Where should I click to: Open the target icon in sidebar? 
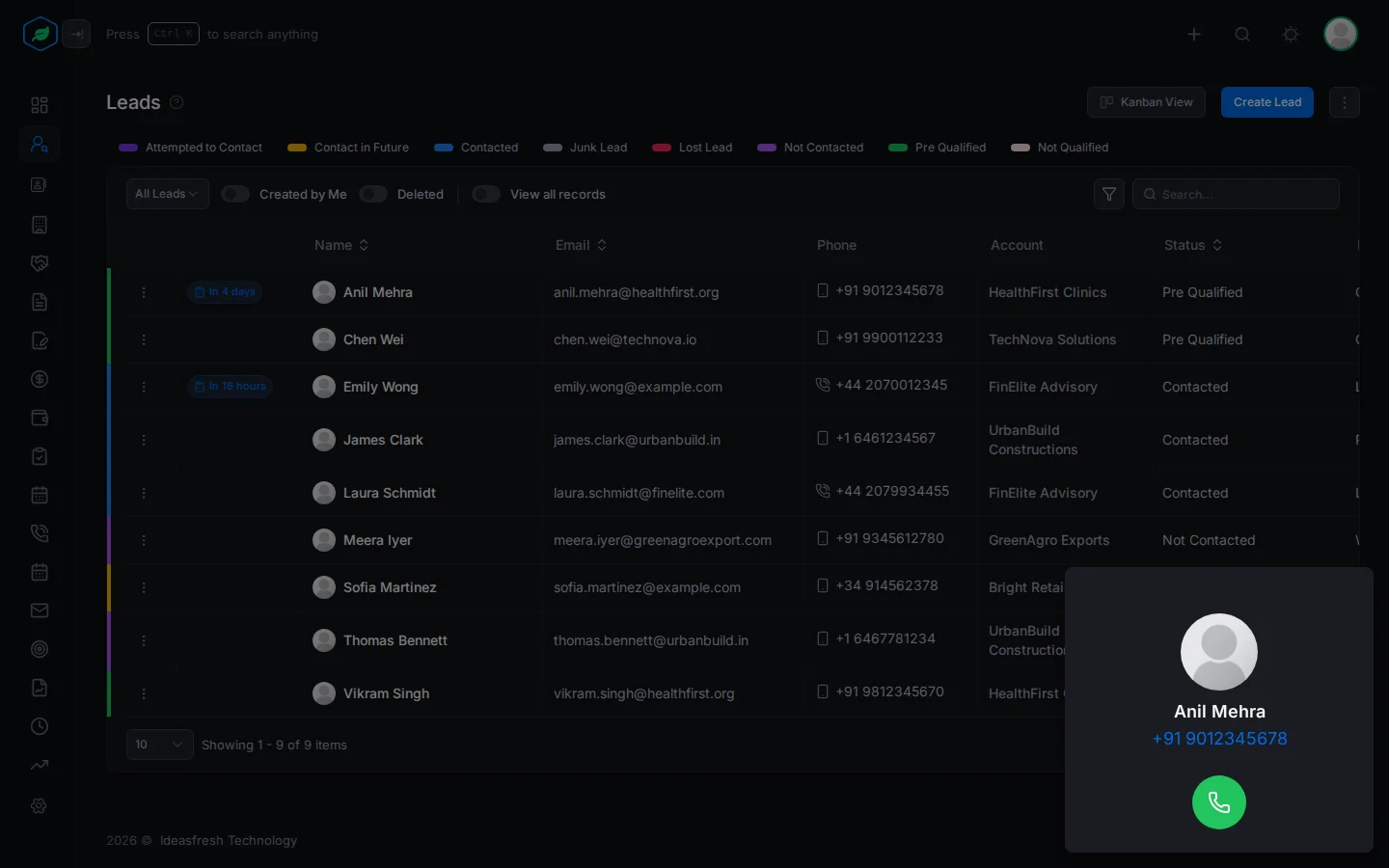point(40,649)
